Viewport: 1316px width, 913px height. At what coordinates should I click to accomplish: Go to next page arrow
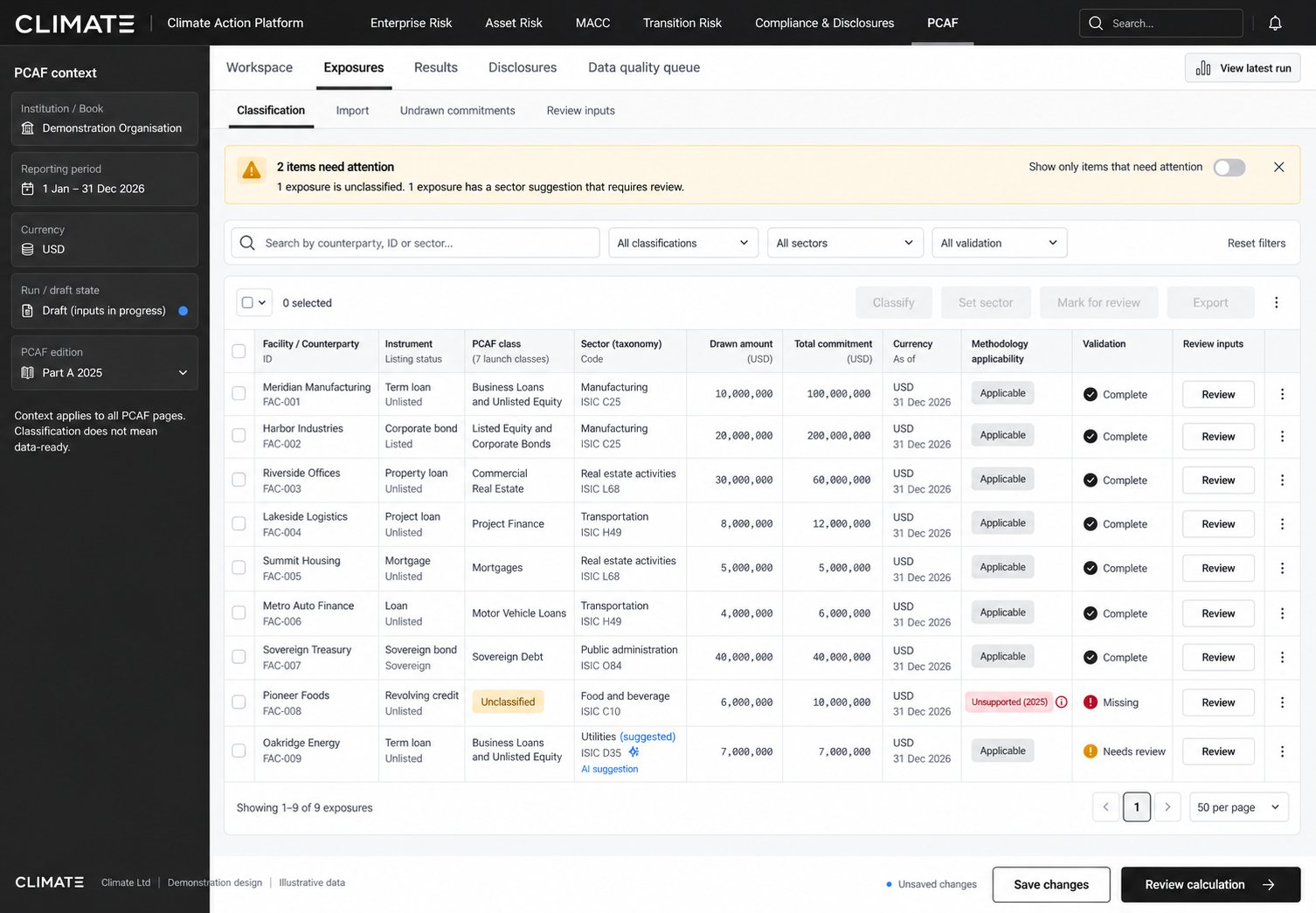click(1167, 807)
